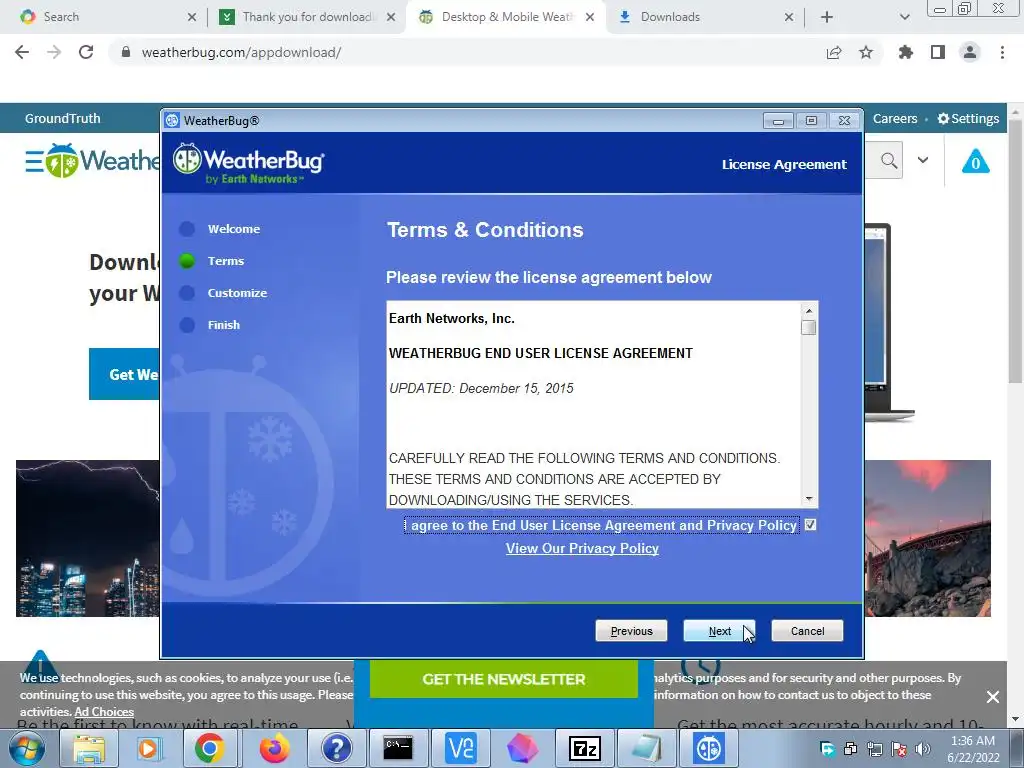The height and width of the screenshot is (768, 1024).
Task: Click the Previous button in installer
Action: (x=631, y=631)
